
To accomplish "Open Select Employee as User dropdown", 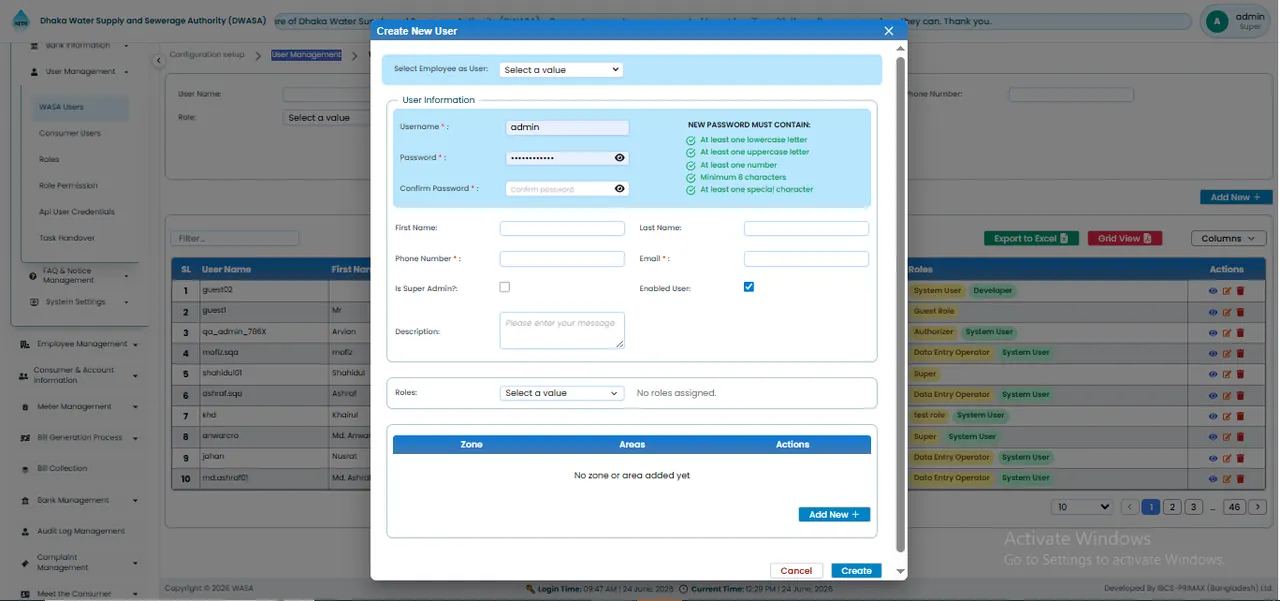I will (x=561, y=70).
